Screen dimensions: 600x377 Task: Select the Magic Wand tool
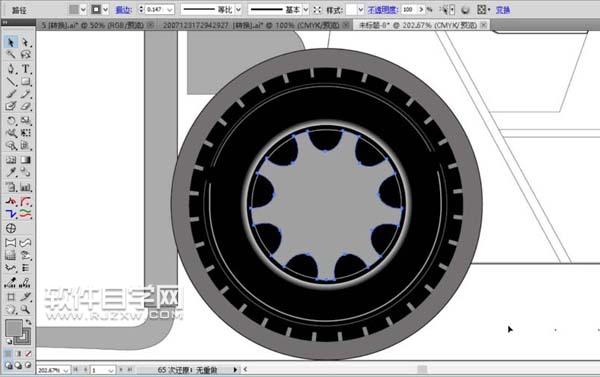[11, 54]
